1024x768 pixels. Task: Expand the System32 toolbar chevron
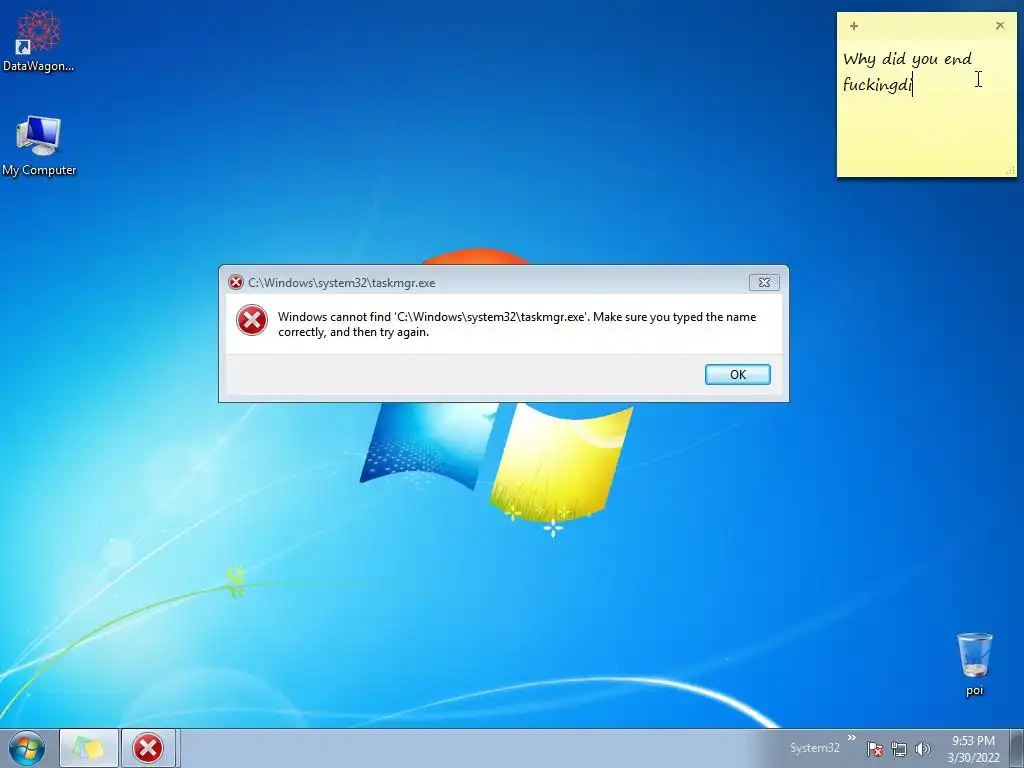click(852, 738)
